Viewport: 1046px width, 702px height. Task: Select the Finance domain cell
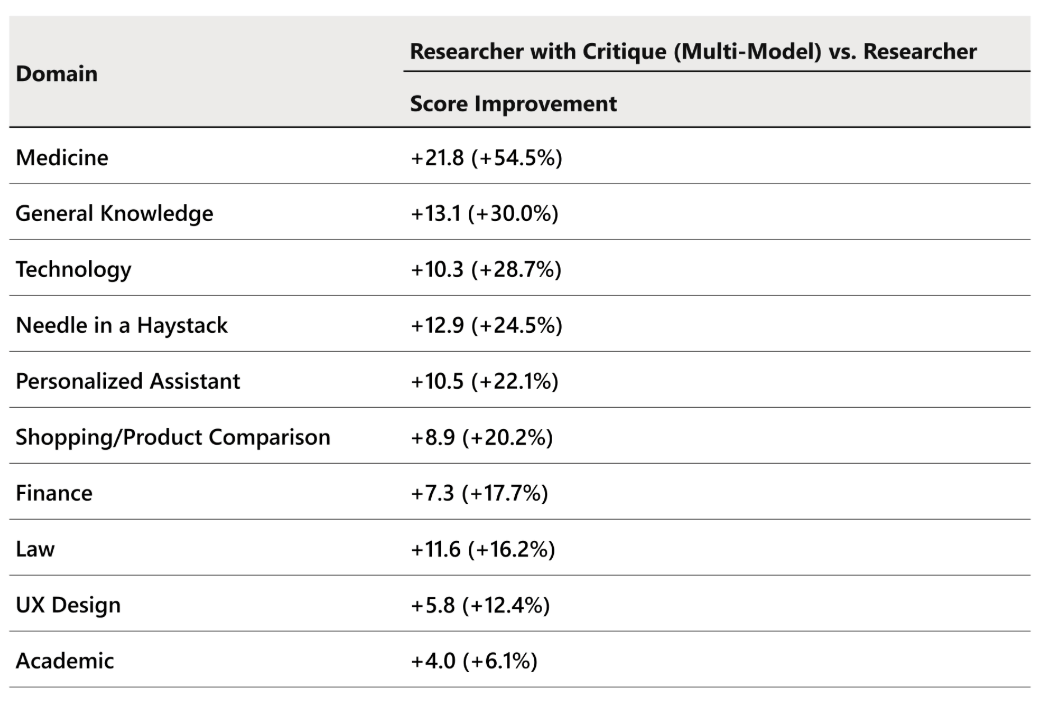click(x=54, y=493)
